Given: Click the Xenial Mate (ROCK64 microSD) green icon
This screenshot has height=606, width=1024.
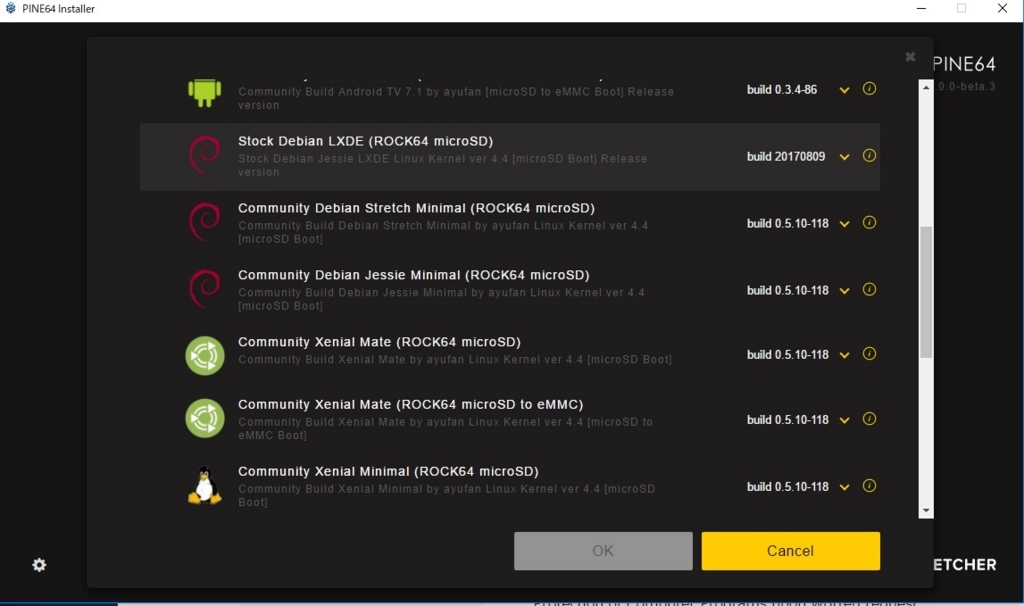Looking at the screenshot, I should point(204,355).
